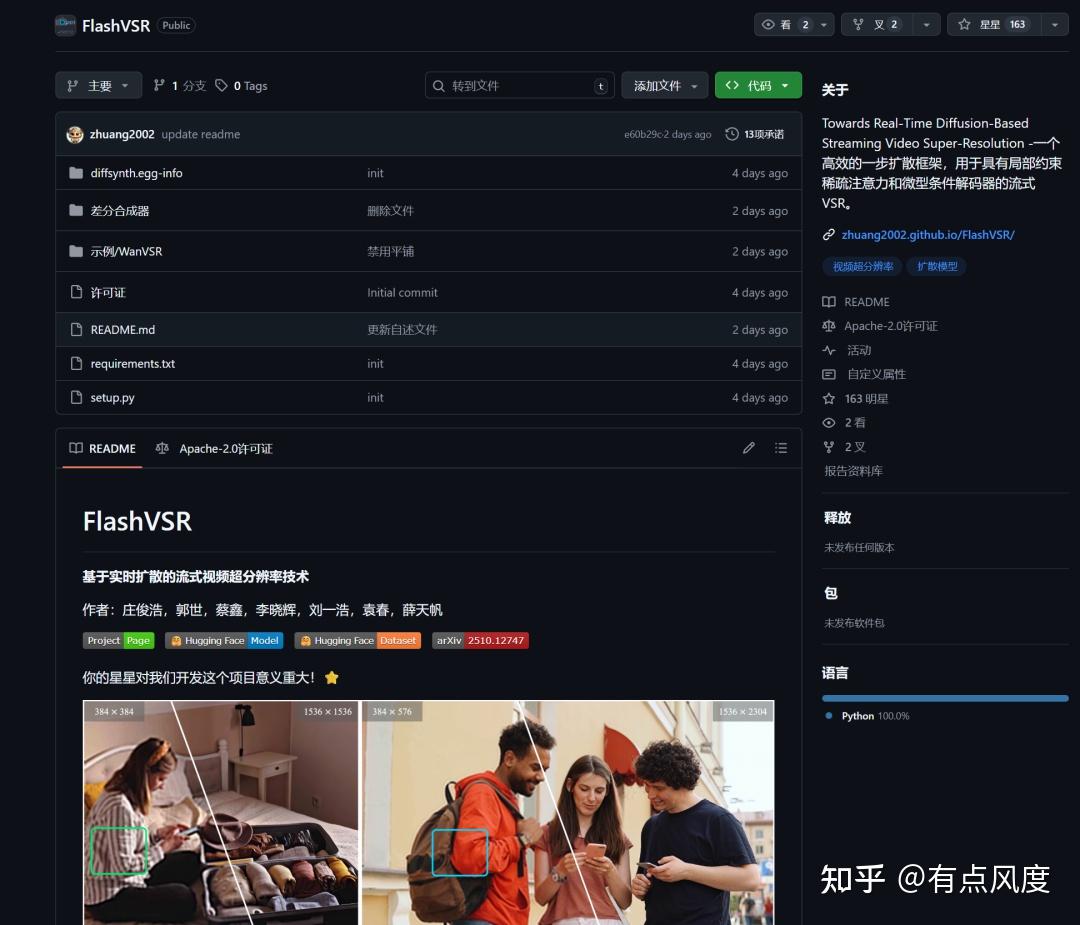Viewport: 1080px width, 925px height.
Task: Click the diffsynth.egg-info folder icon
Action: (76, 172)
